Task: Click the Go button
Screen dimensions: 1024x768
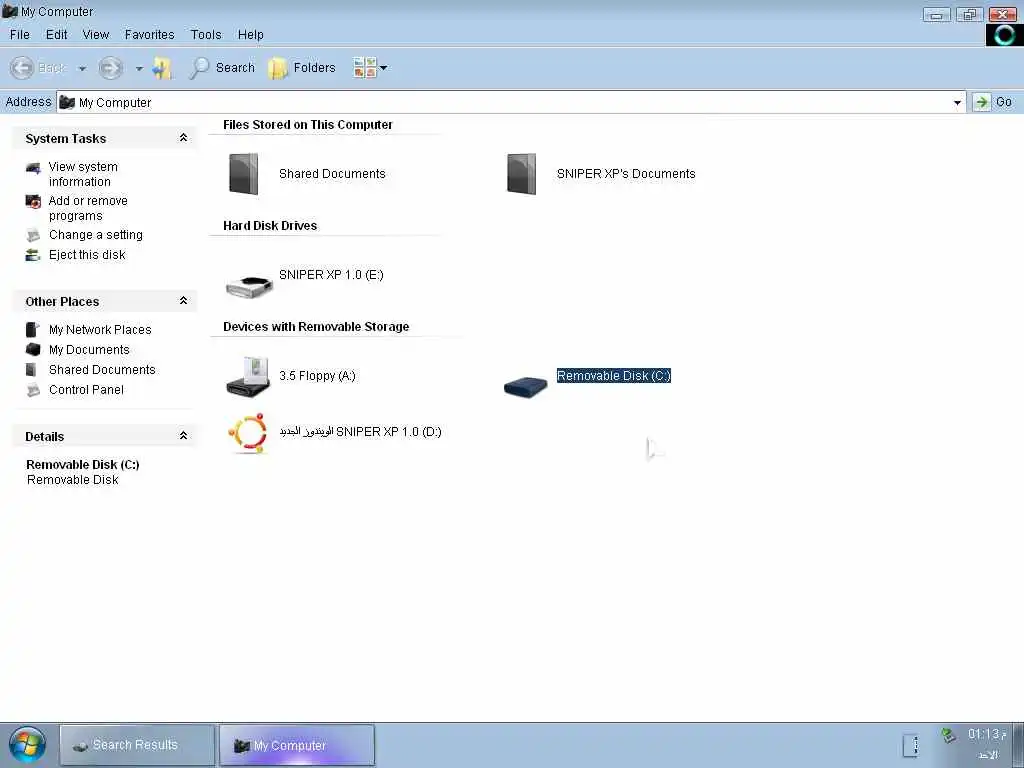Action: 993,102
